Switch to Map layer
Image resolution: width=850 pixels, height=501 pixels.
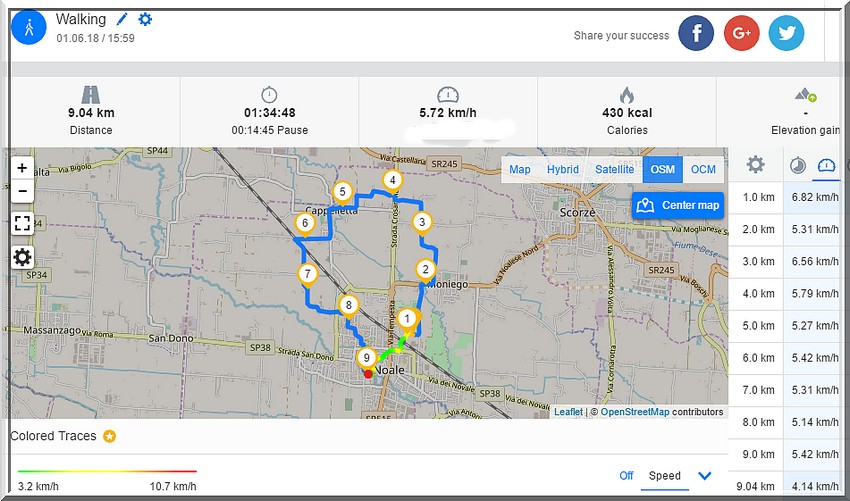(x=519, y=170)
